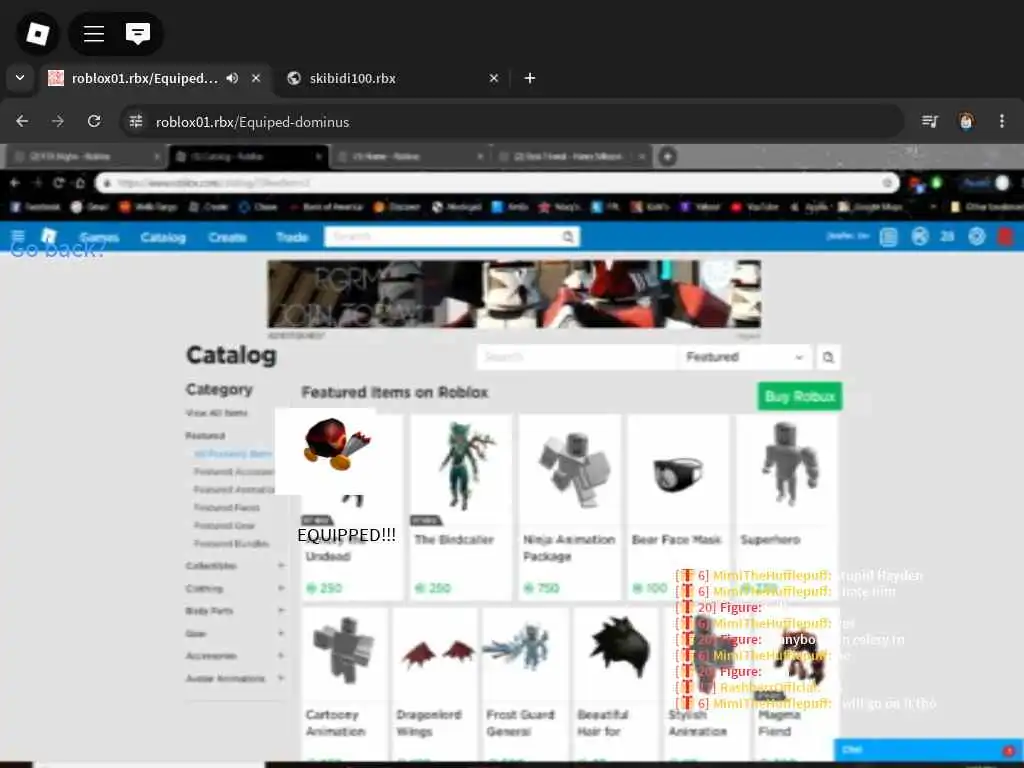
Task: Open site settings icon in address bar
Action: click(x=136, y=121)
